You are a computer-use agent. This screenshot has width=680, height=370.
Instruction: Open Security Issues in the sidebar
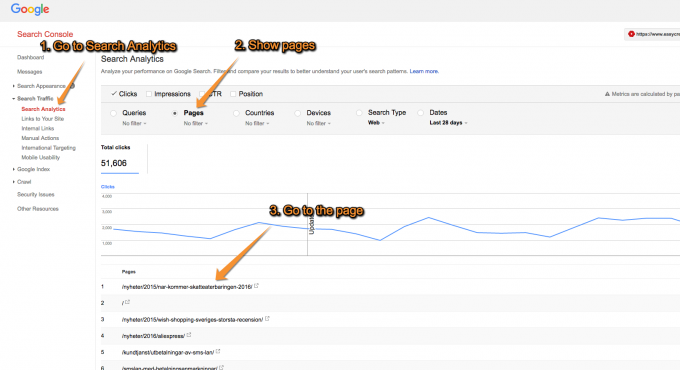pos(36,194)
